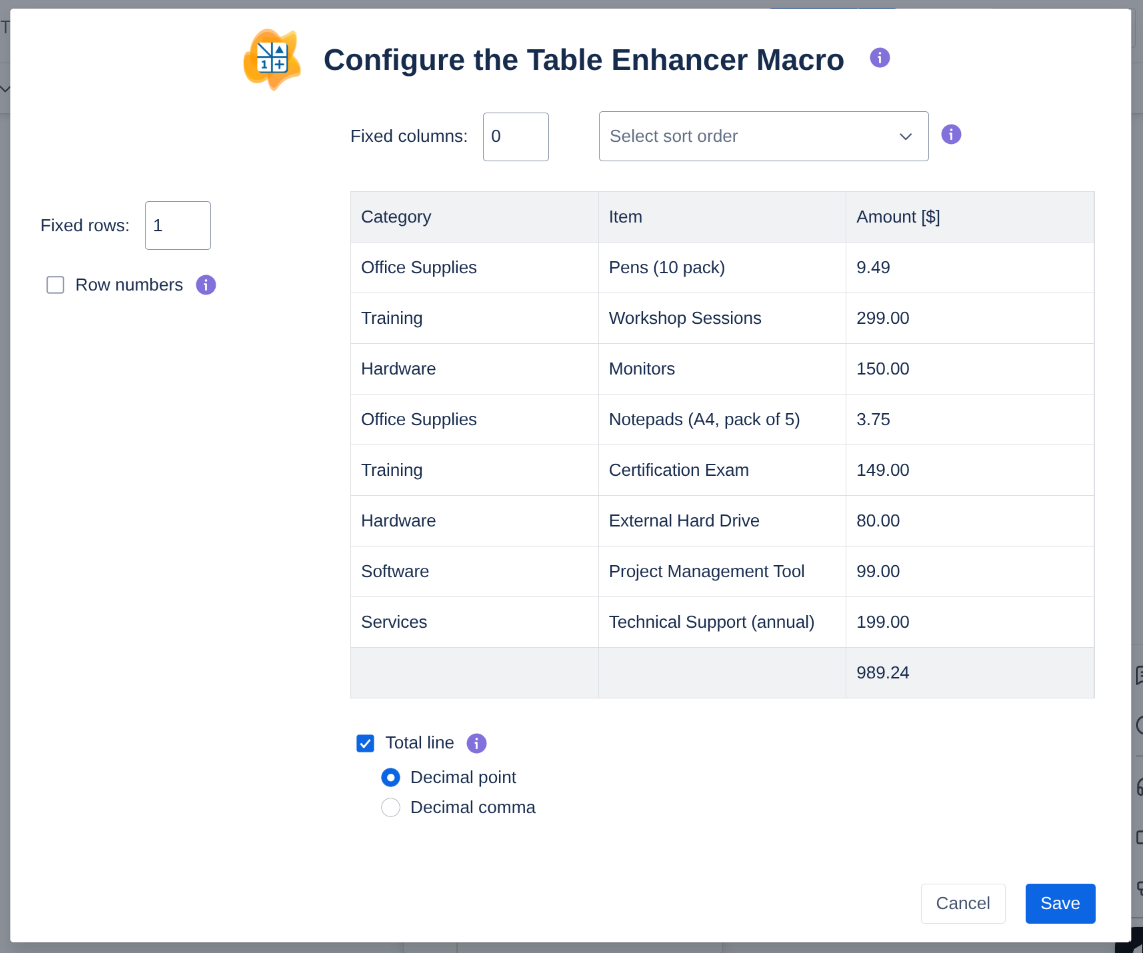Viewport: 1143px width, 953px height.
Task: Select the Decimal point radio button
Action: [x=391, y=777]
